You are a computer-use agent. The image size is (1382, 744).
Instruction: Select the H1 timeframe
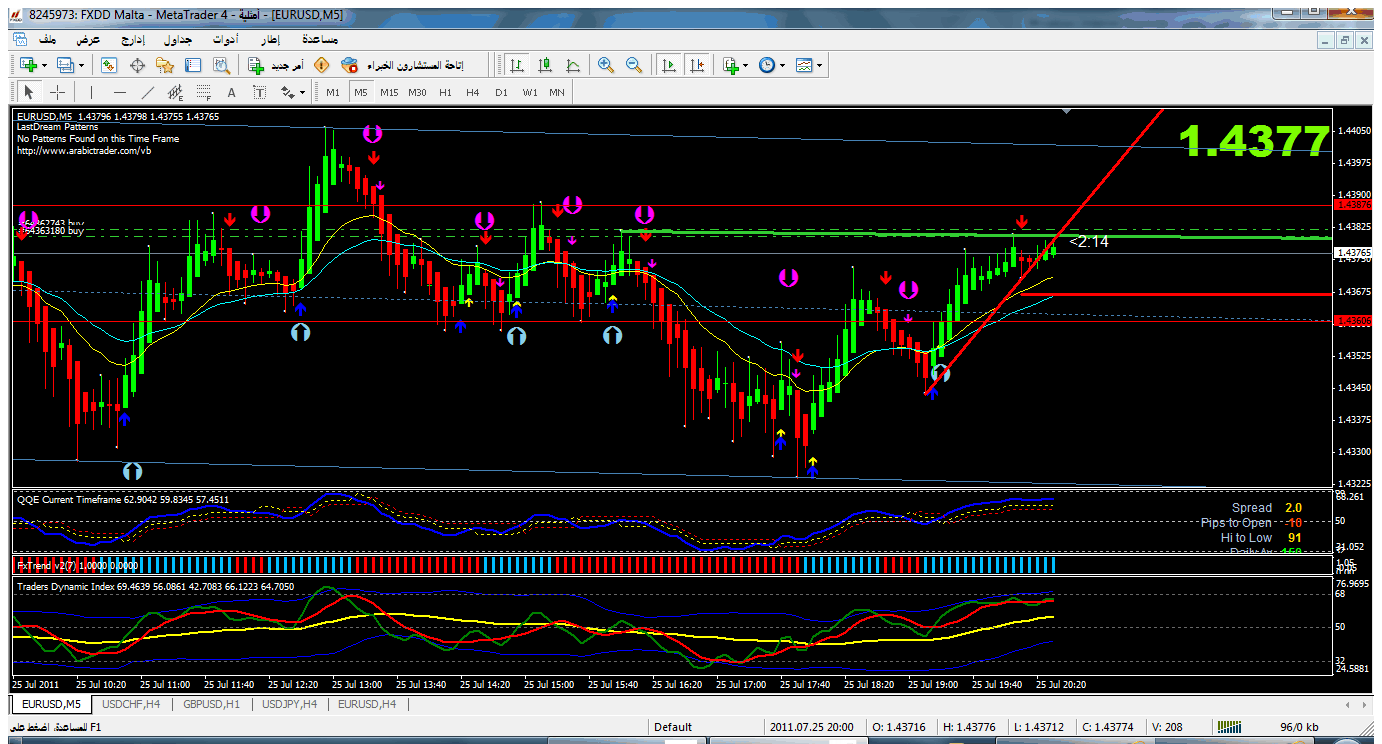[x=445, y=92]
